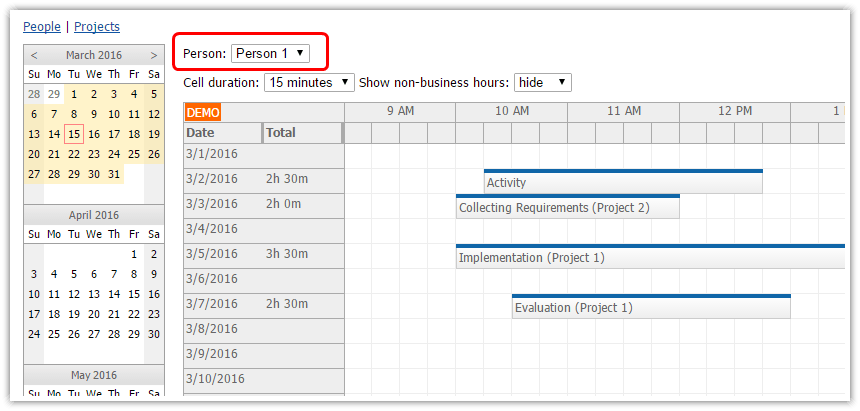Select the 3/5/2016 row header
The height and width of the screenshot is (411, 860).
[x=264, y=256]
